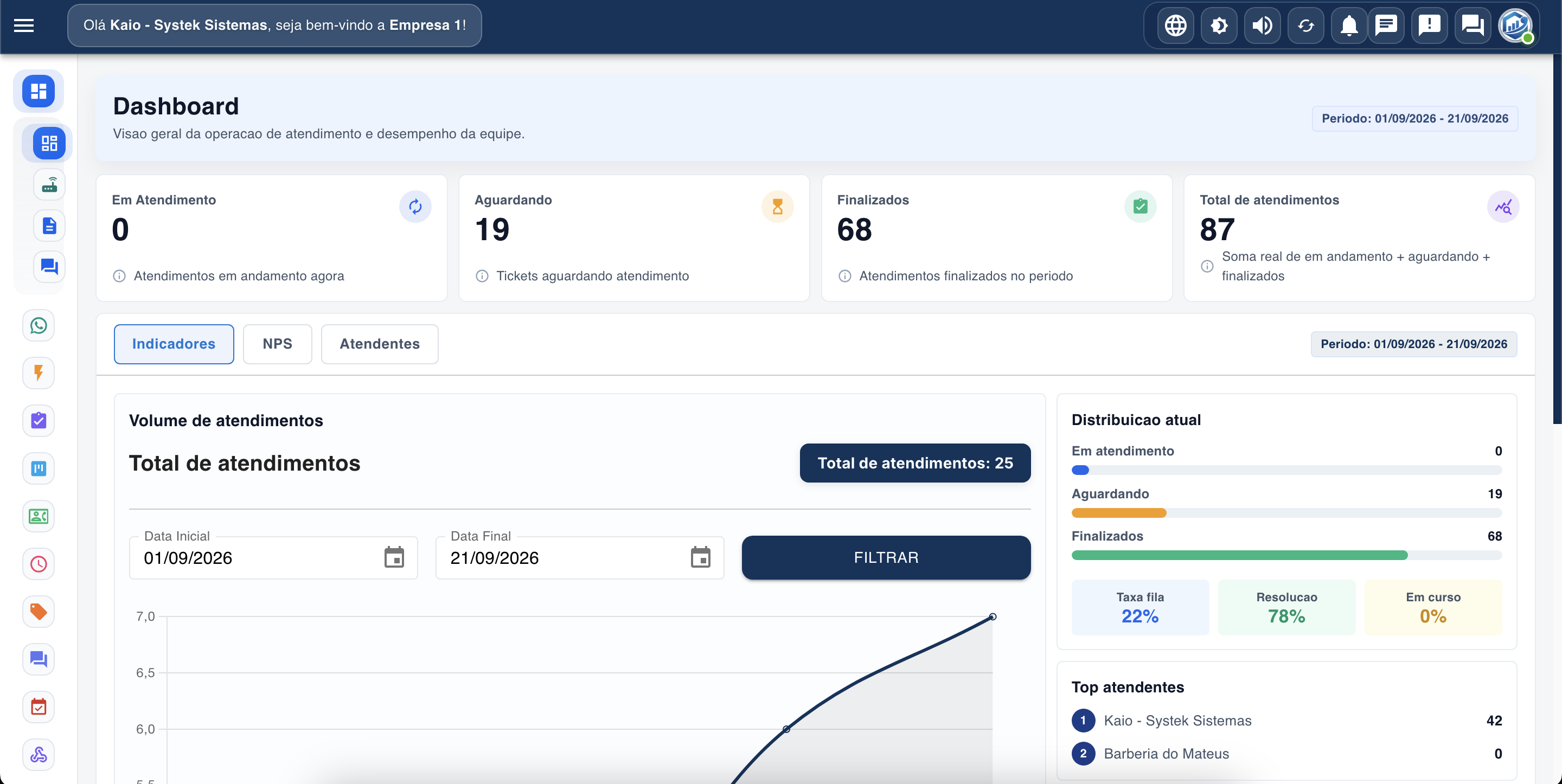
Task: Click the Finalizados check clipboard icon
Action: tap(1140, 207)
